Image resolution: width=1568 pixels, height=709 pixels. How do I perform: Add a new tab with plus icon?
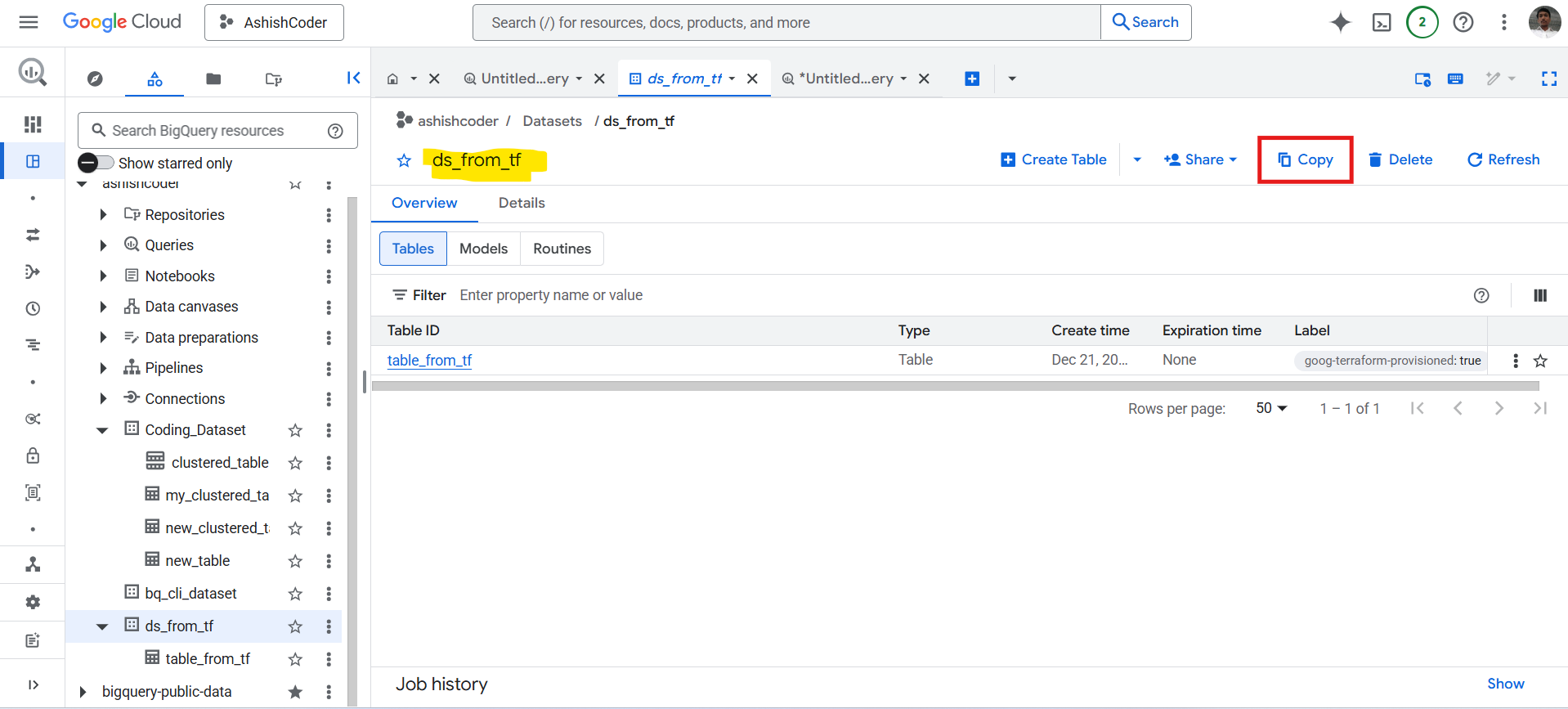(x=972, y=79)
